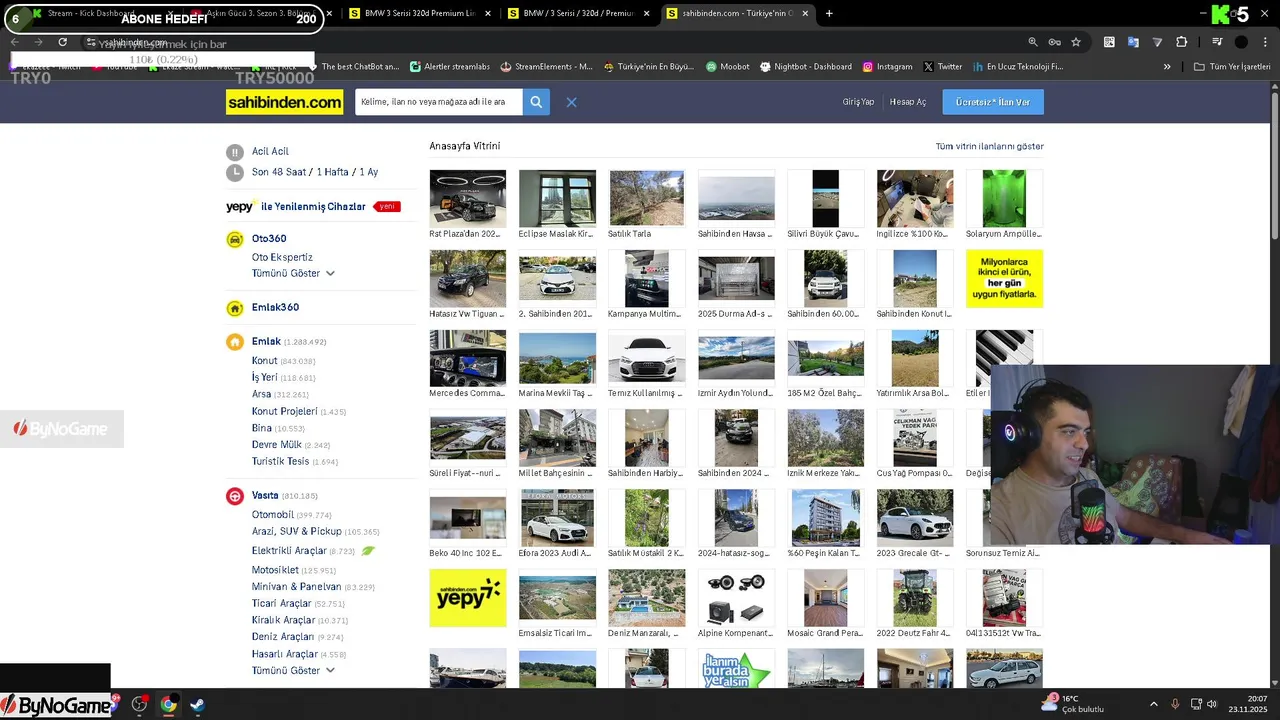Image resolution: width=1280 pixels, height=720 pixels.
Task: Reload the page with browser refresh icon
Action: [62, 42]
